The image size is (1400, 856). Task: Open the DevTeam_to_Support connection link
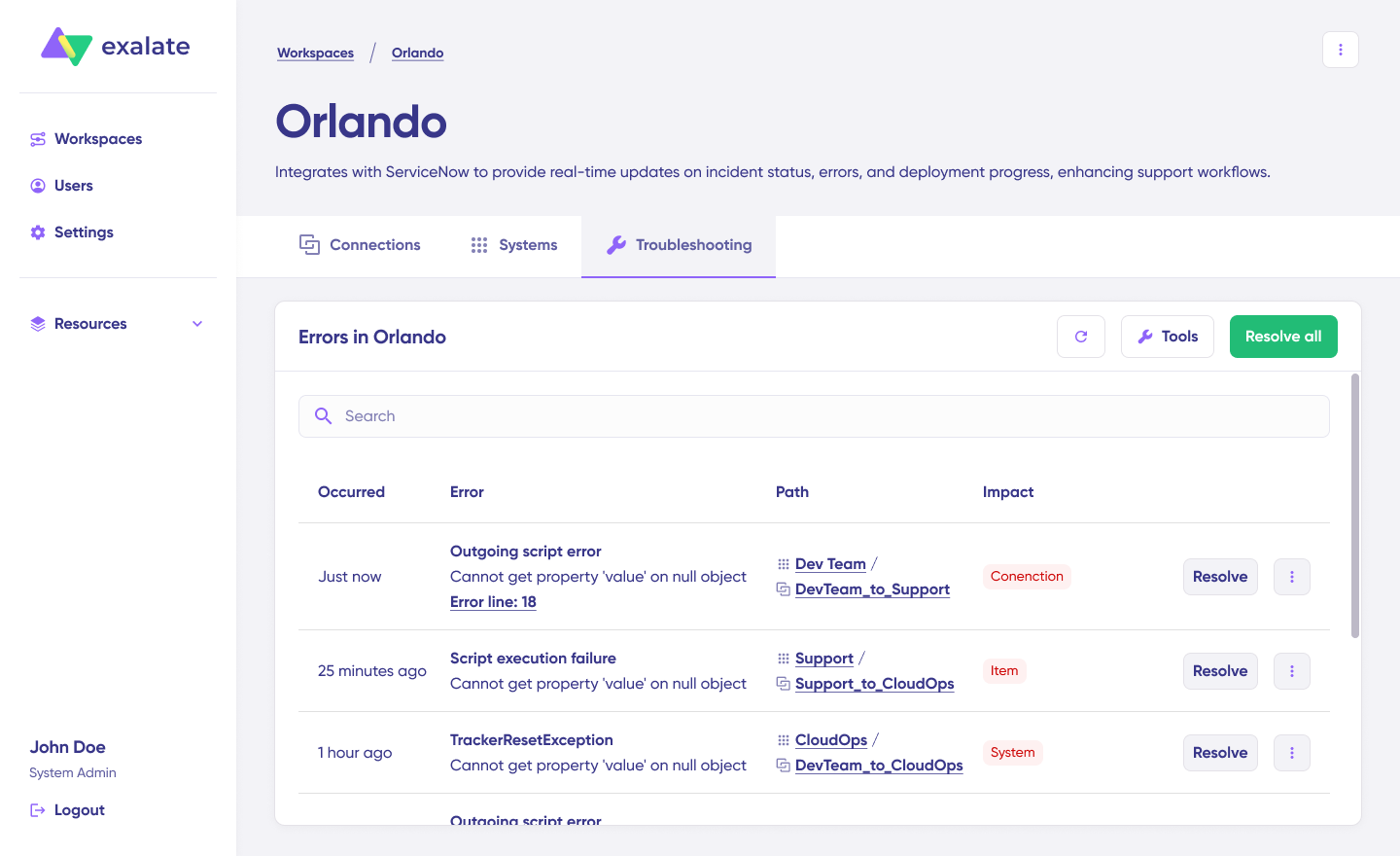click(x=872, y=589)
